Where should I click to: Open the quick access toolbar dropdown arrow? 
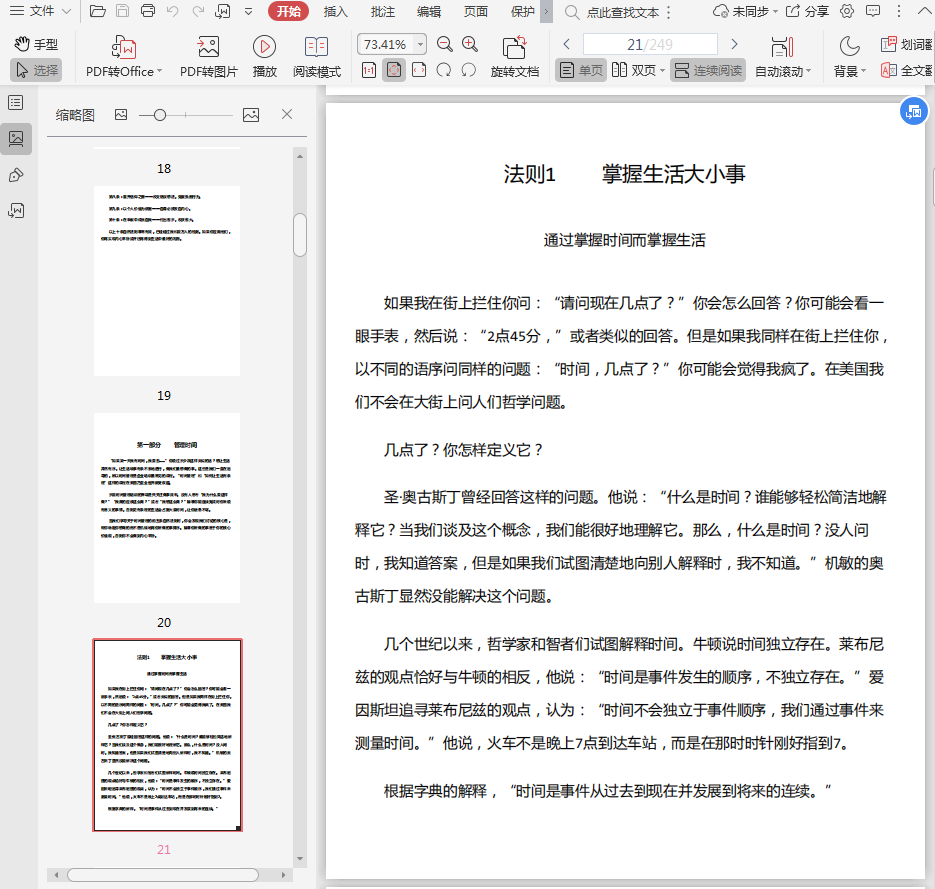click(x=249, y=11)
